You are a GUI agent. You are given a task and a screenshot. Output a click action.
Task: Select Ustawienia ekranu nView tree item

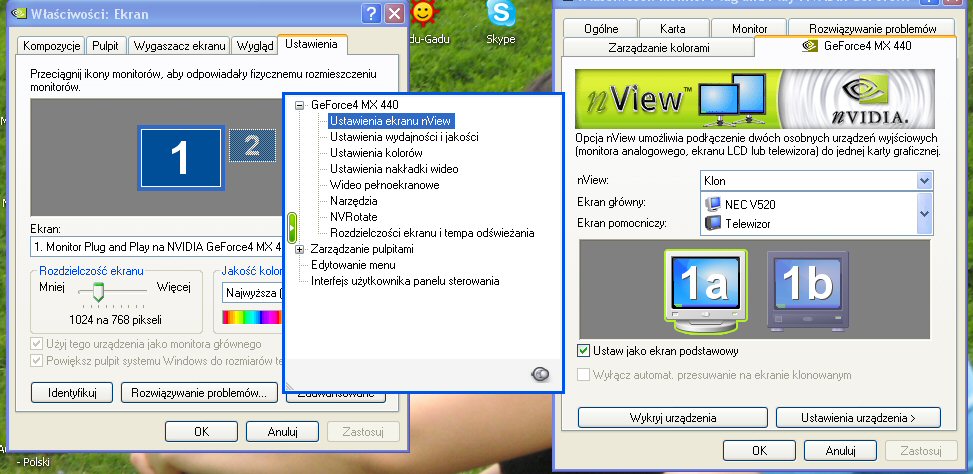390,121
